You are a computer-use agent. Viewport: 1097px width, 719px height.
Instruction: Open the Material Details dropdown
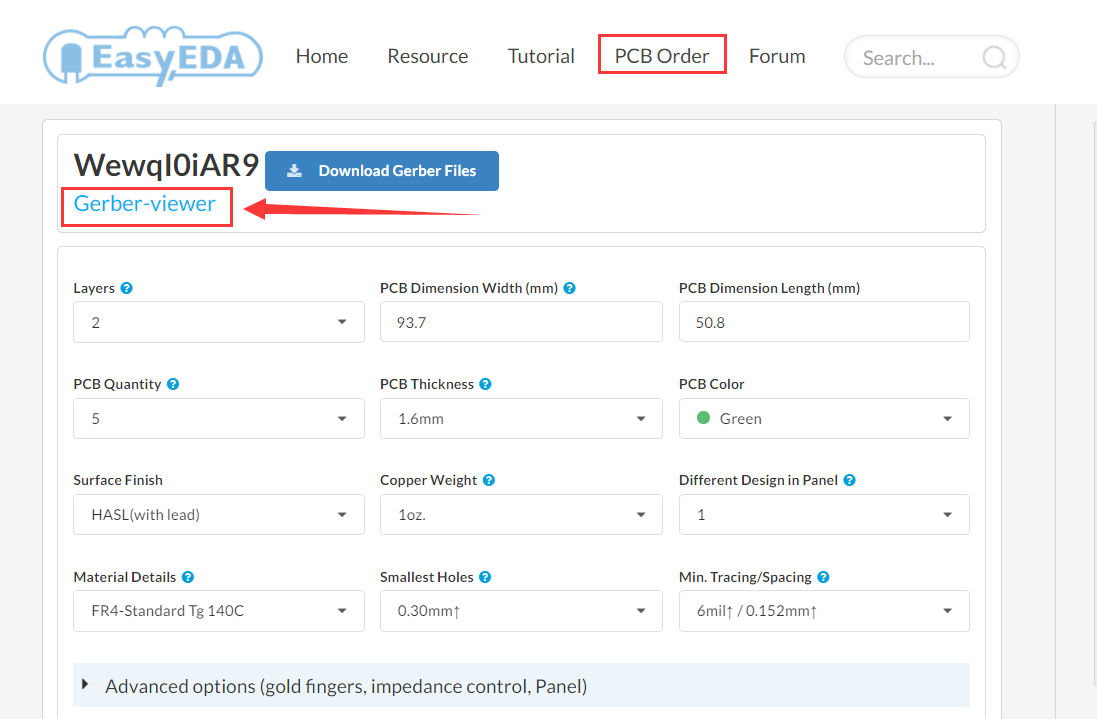click(x=218, y=610)
